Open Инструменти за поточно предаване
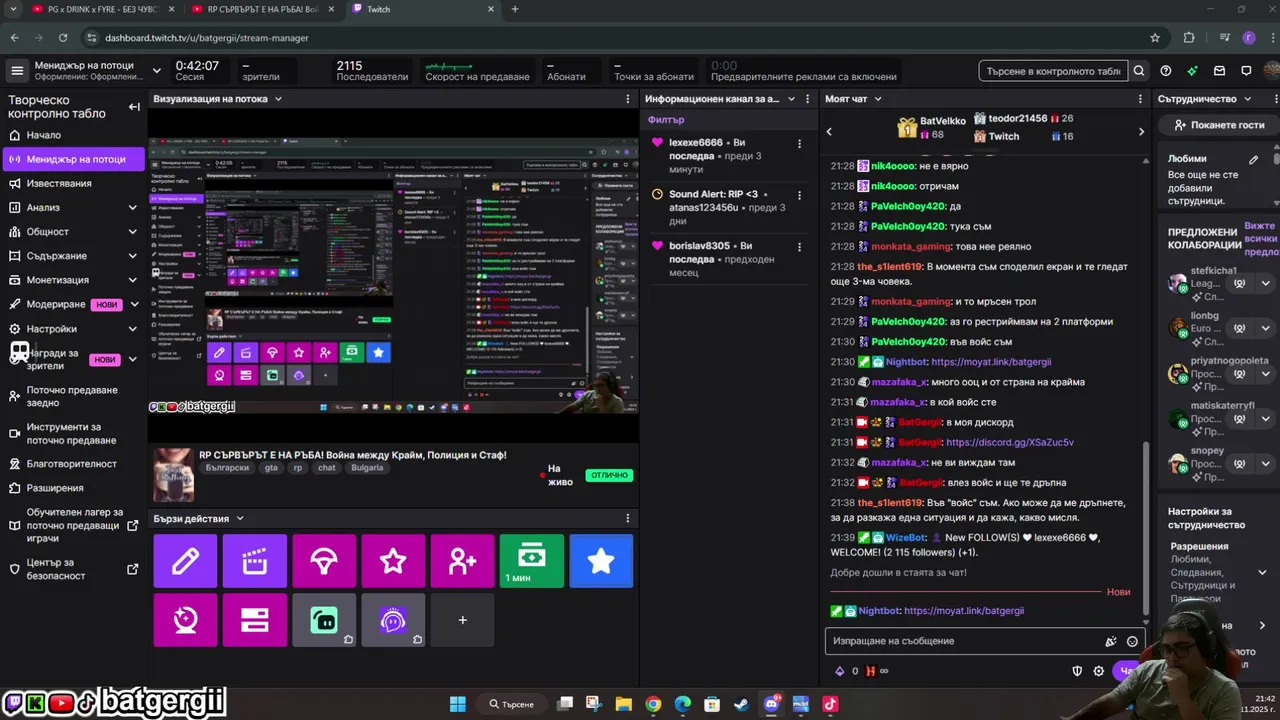Viewport: 1280px width, 720px height. coord(71,433)
